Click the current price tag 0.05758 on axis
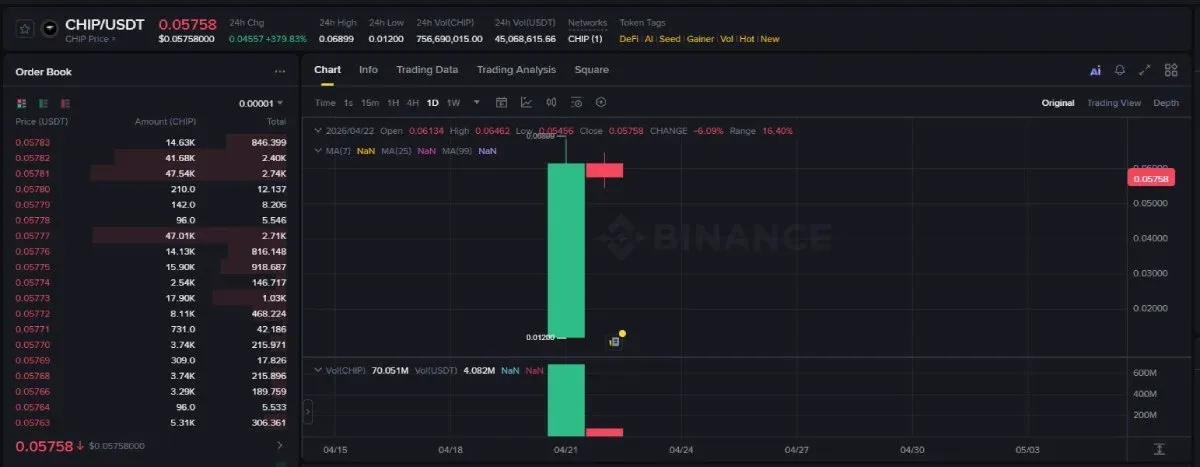This screenshot has height=467, width=1200. (x=1150, y=178)
